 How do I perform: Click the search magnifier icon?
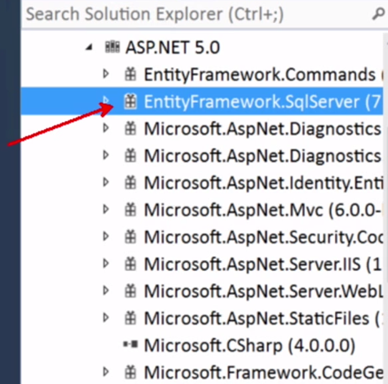tap(378, 15)
